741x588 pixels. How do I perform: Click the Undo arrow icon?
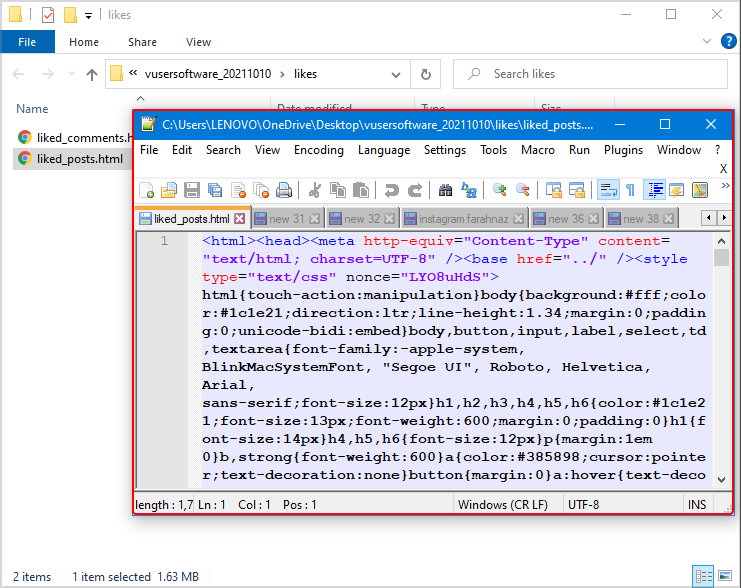391,190
